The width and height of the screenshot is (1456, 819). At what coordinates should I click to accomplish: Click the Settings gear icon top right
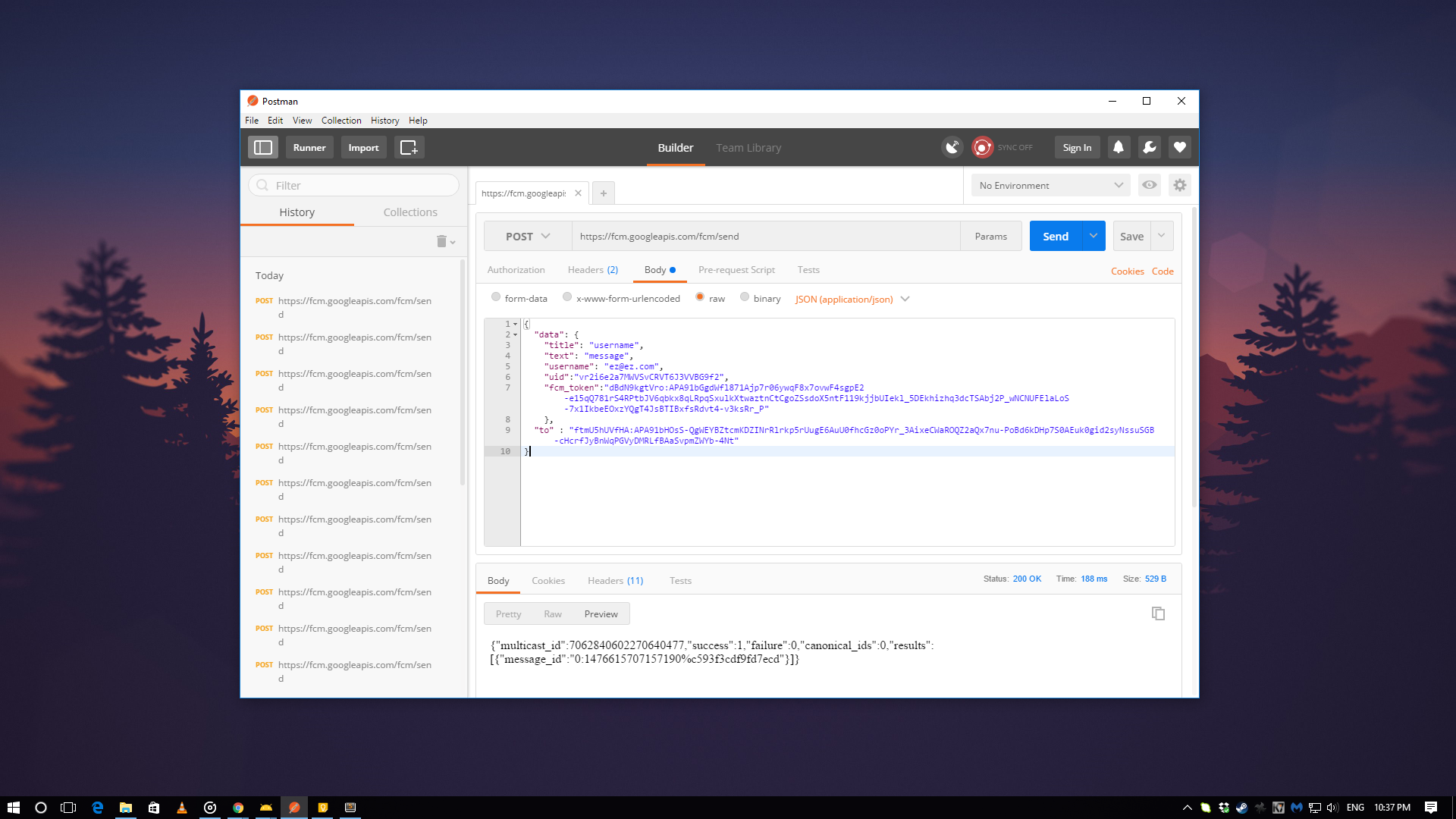pyautogui.click(x=1180, y=185)
